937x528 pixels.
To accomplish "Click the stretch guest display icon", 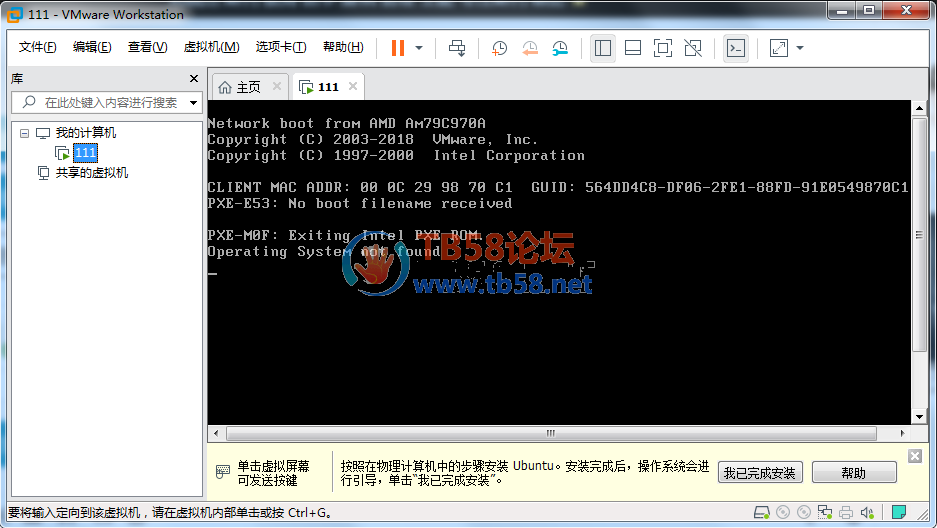I will 779,48.
